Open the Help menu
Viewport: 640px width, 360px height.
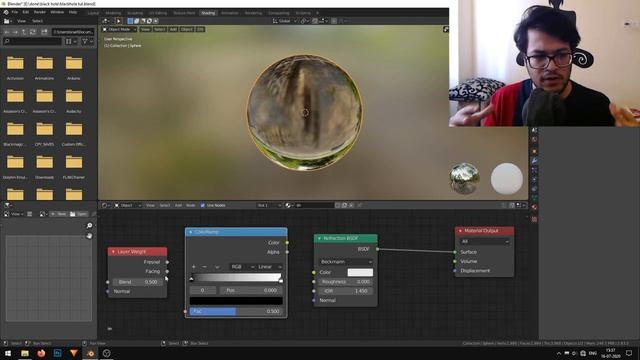[x=73, y=12]
